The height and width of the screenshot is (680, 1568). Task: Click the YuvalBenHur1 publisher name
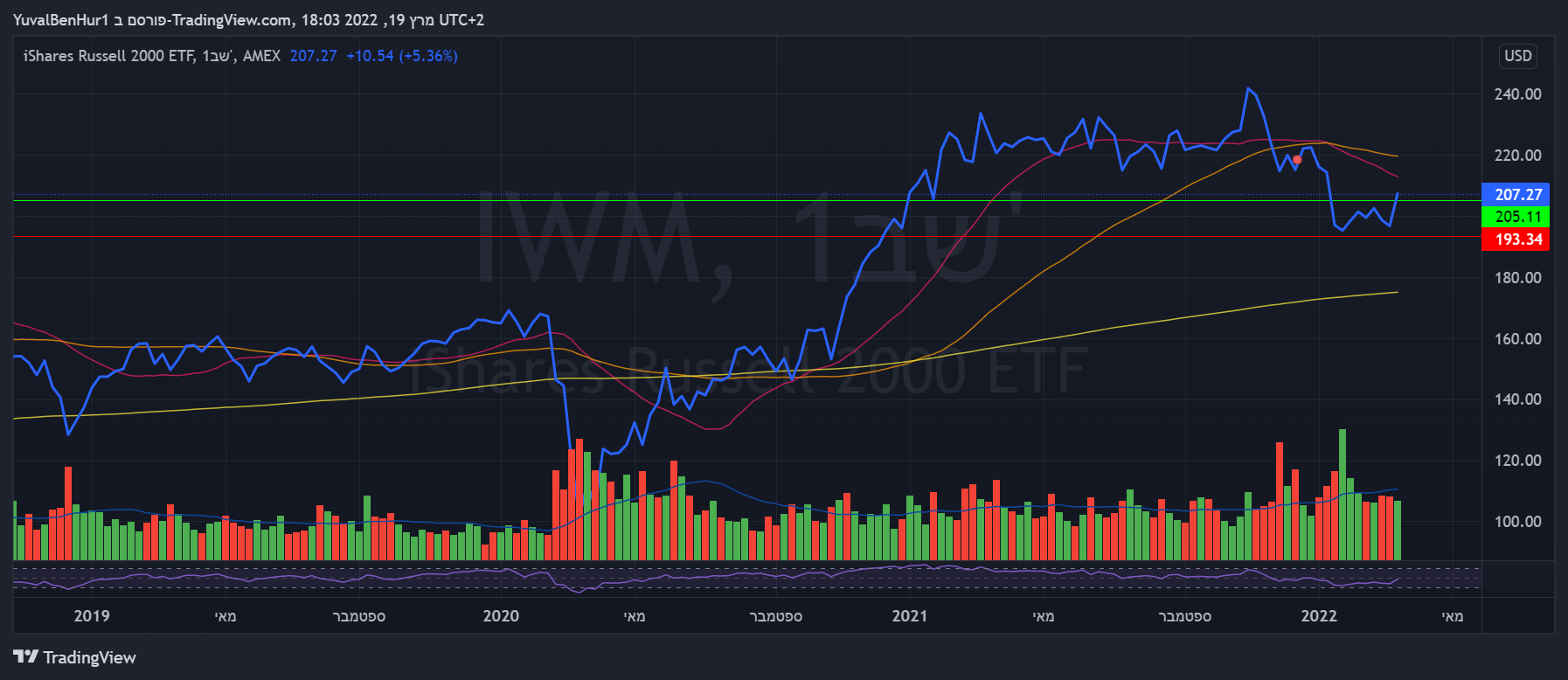coord(60,20)
